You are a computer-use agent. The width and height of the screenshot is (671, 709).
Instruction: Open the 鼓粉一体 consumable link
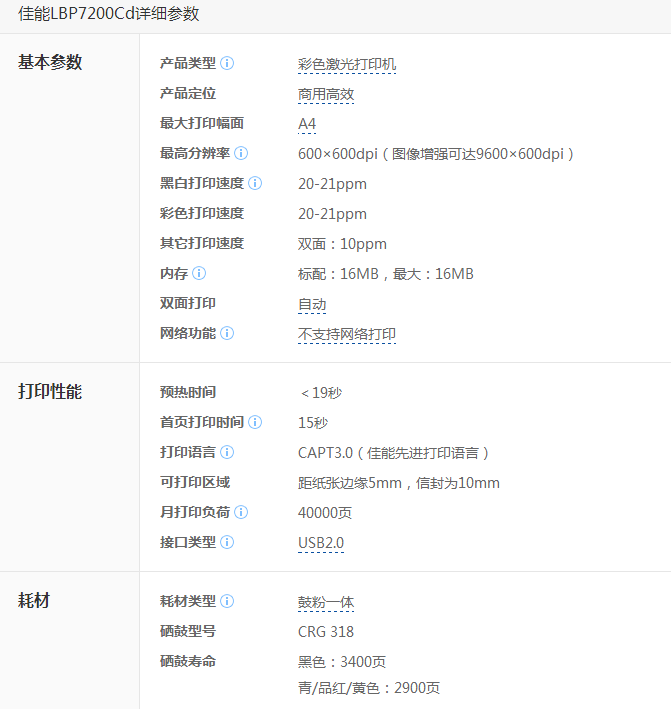pos(326,602)
